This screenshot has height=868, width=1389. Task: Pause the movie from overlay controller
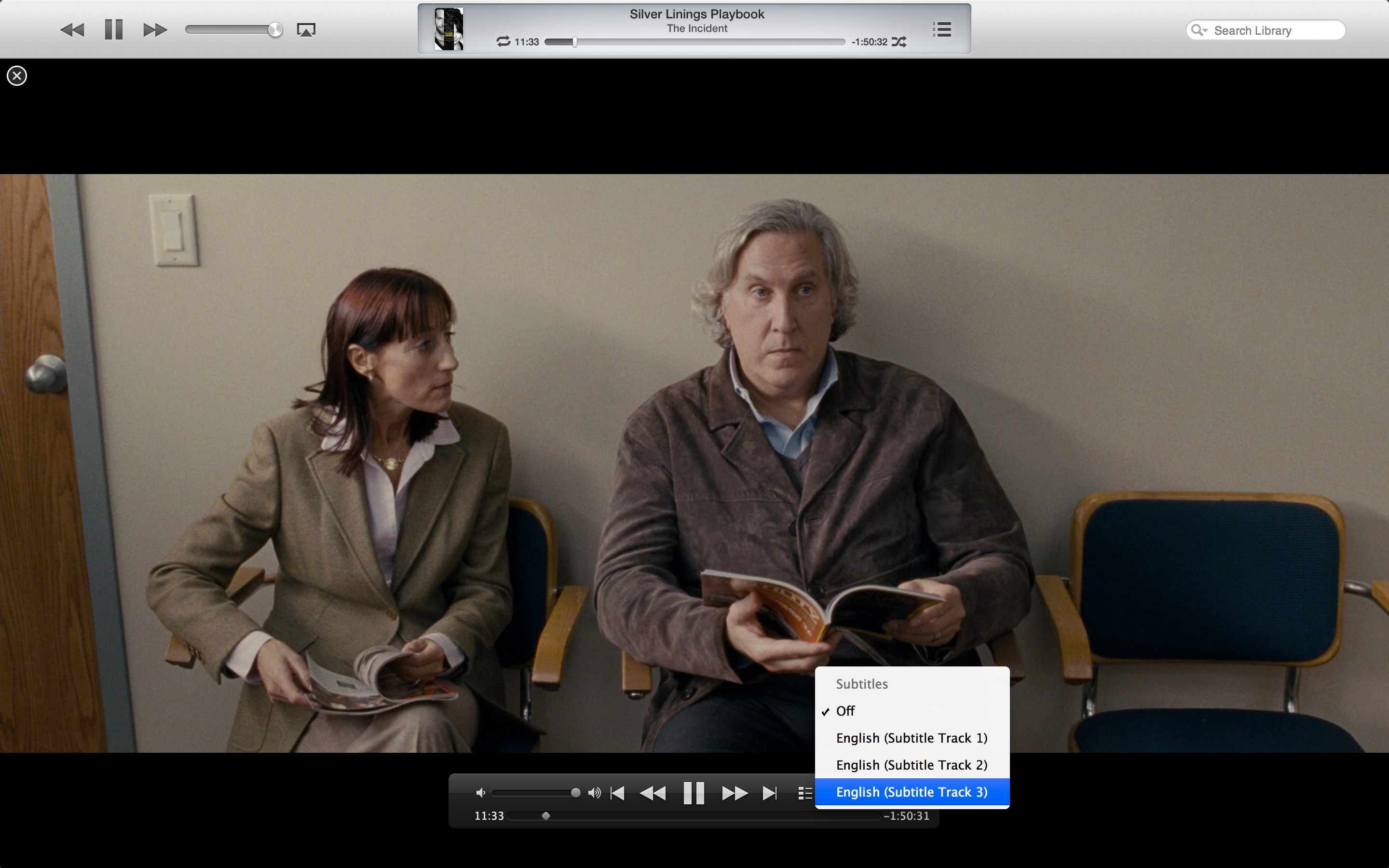click(x=694, y=793)
